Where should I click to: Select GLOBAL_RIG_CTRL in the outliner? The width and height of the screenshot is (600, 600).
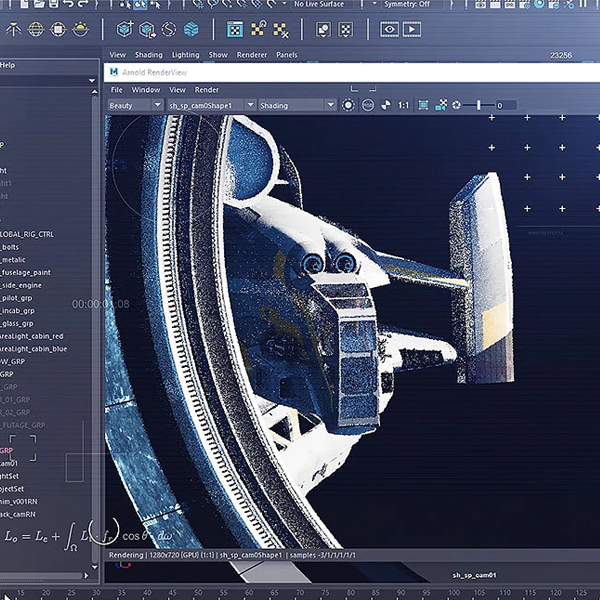(x=27, y=234)
